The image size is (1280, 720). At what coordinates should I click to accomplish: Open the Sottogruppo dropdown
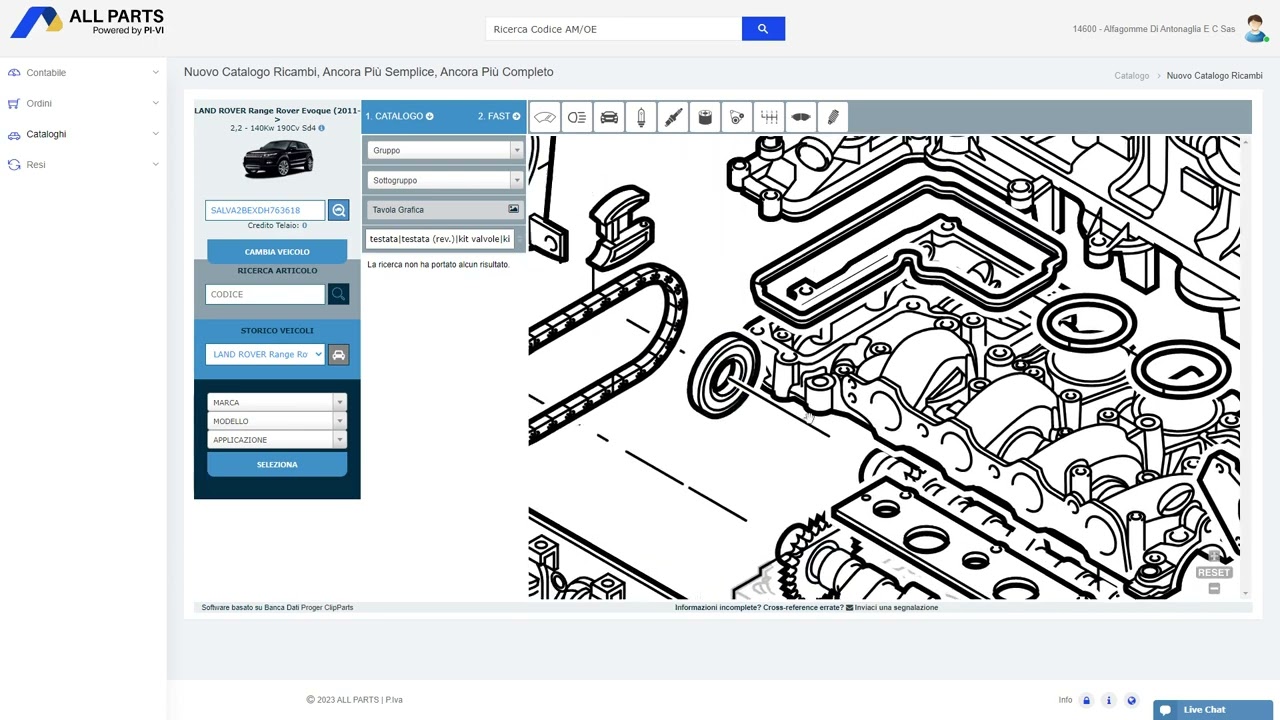pos(446,180)
